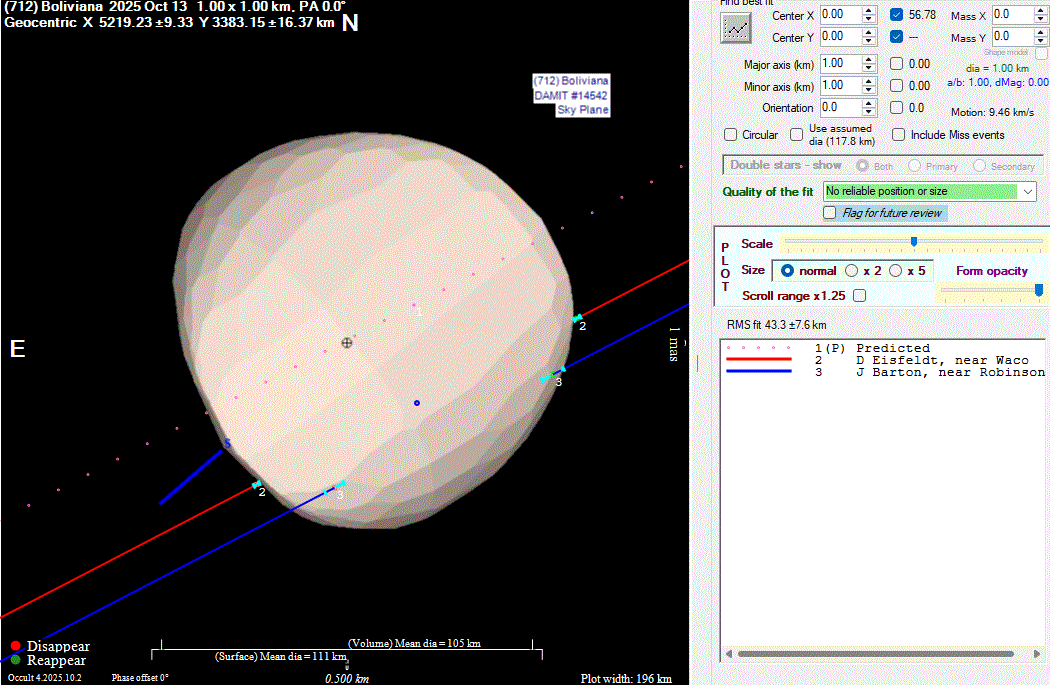Toggle Include Miss events checkbox
Screen dimensions: 1050x685
899,135
